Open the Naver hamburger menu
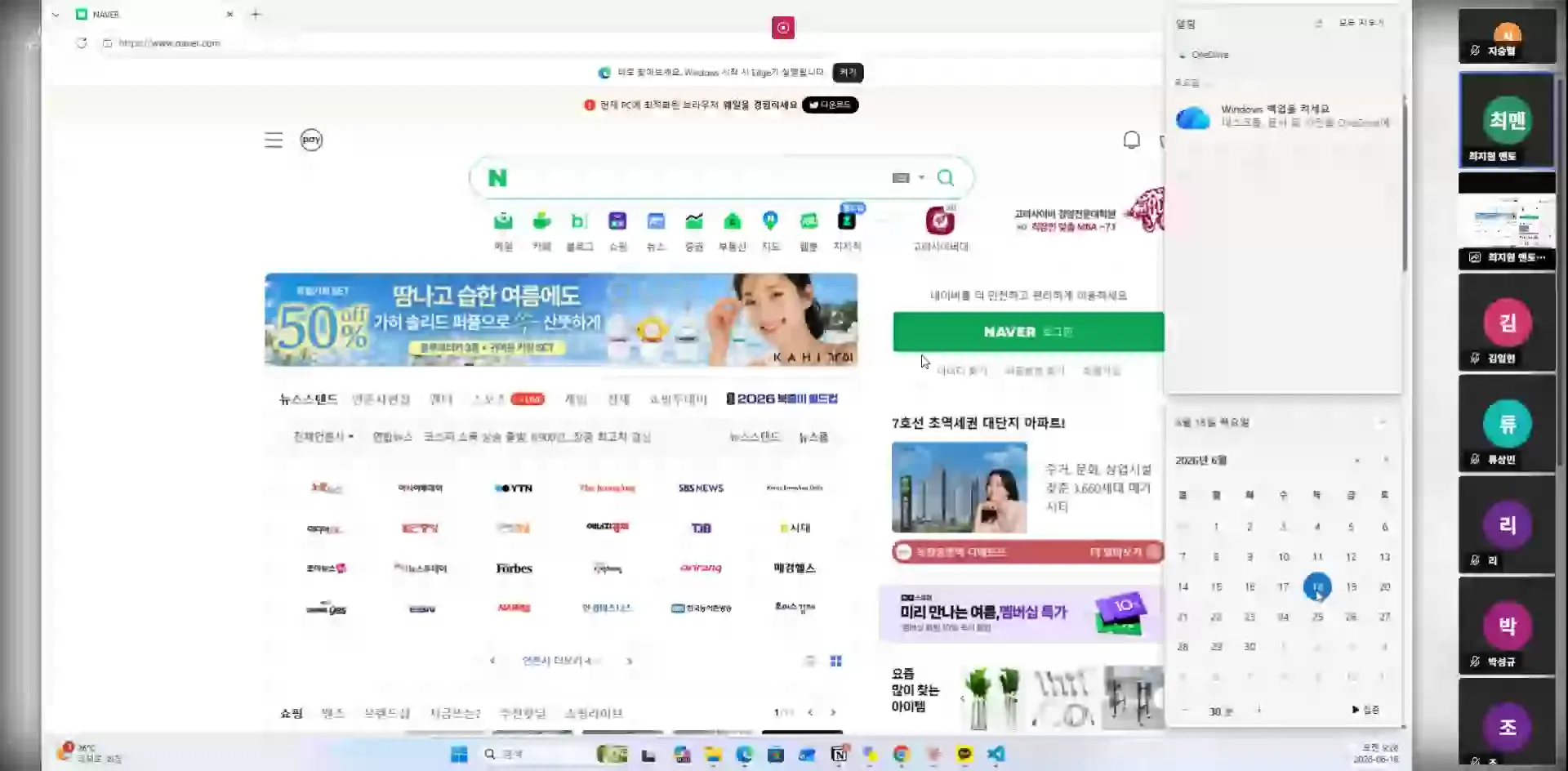This screenshot has width=1568, height=771. point(274,140)
